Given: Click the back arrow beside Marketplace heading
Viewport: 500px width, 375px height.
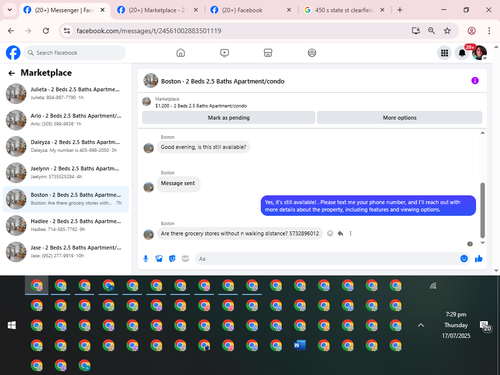Looking at the screenshot, I should point(12,73).
